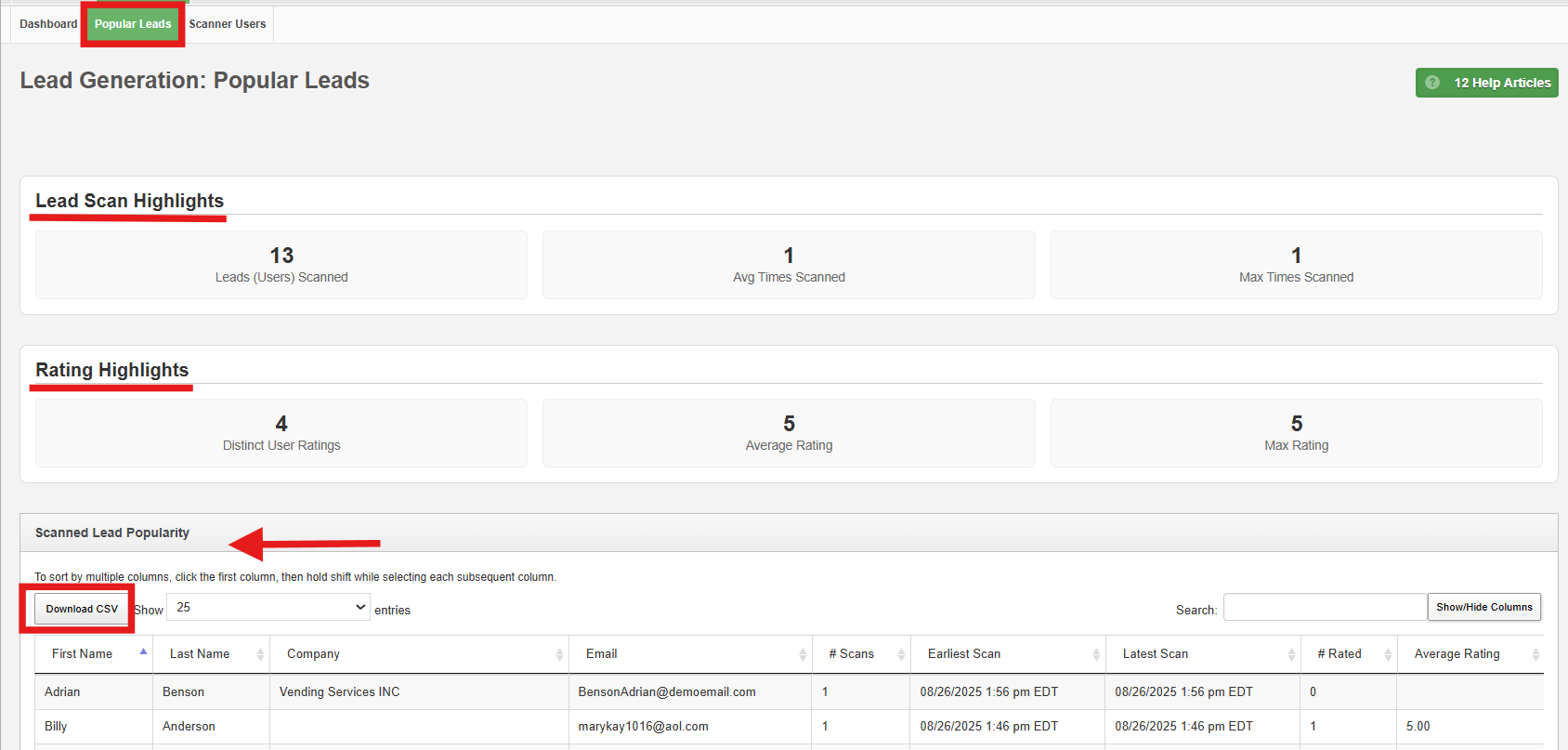Viewport: 1568px width, 750px height.
Task: Sort by # Rated column
Action: (x=1339, y=654)
